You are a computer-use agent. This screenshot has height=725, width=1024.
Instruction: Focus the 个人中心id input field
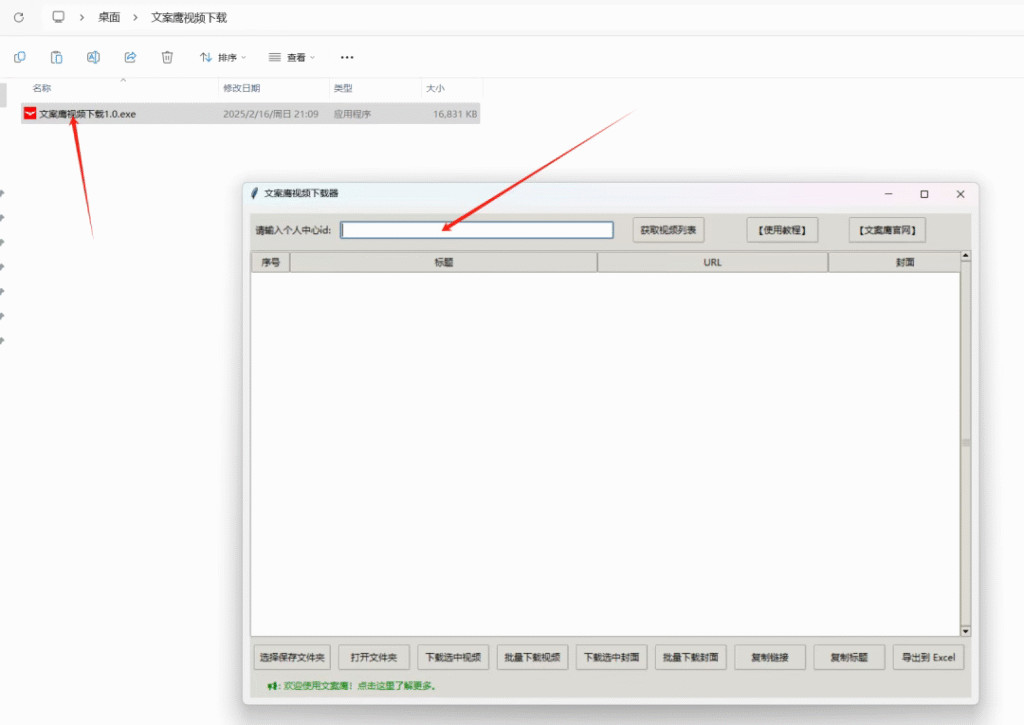pyautogui.click(x=477, y=230)
